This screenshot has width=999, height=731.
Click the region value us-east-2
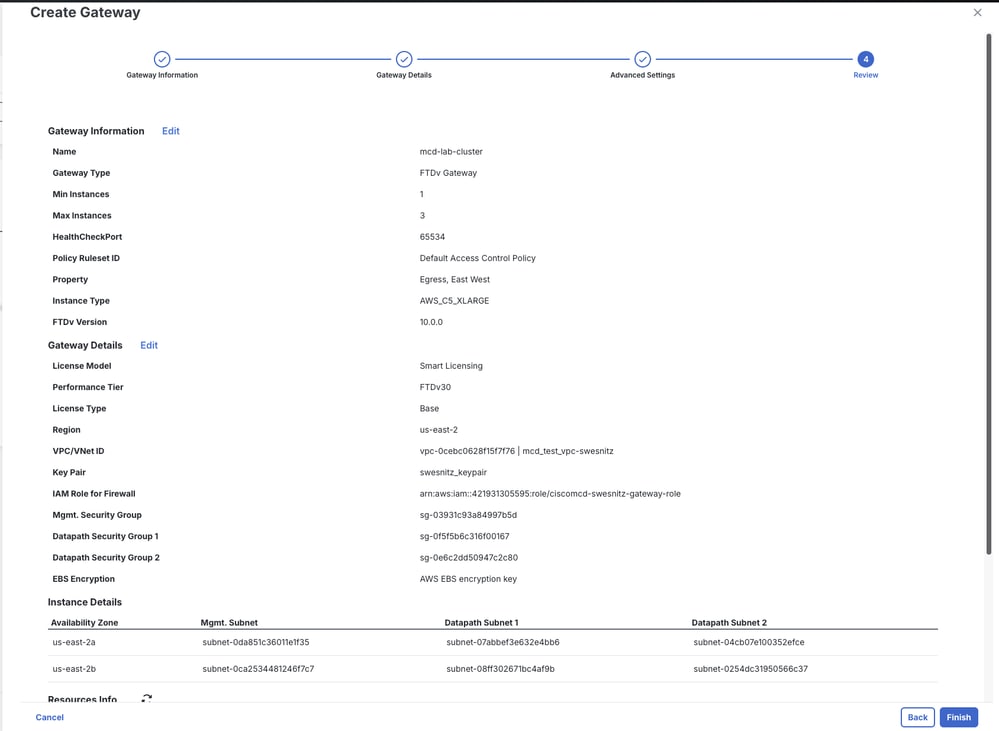coord(438,430)
